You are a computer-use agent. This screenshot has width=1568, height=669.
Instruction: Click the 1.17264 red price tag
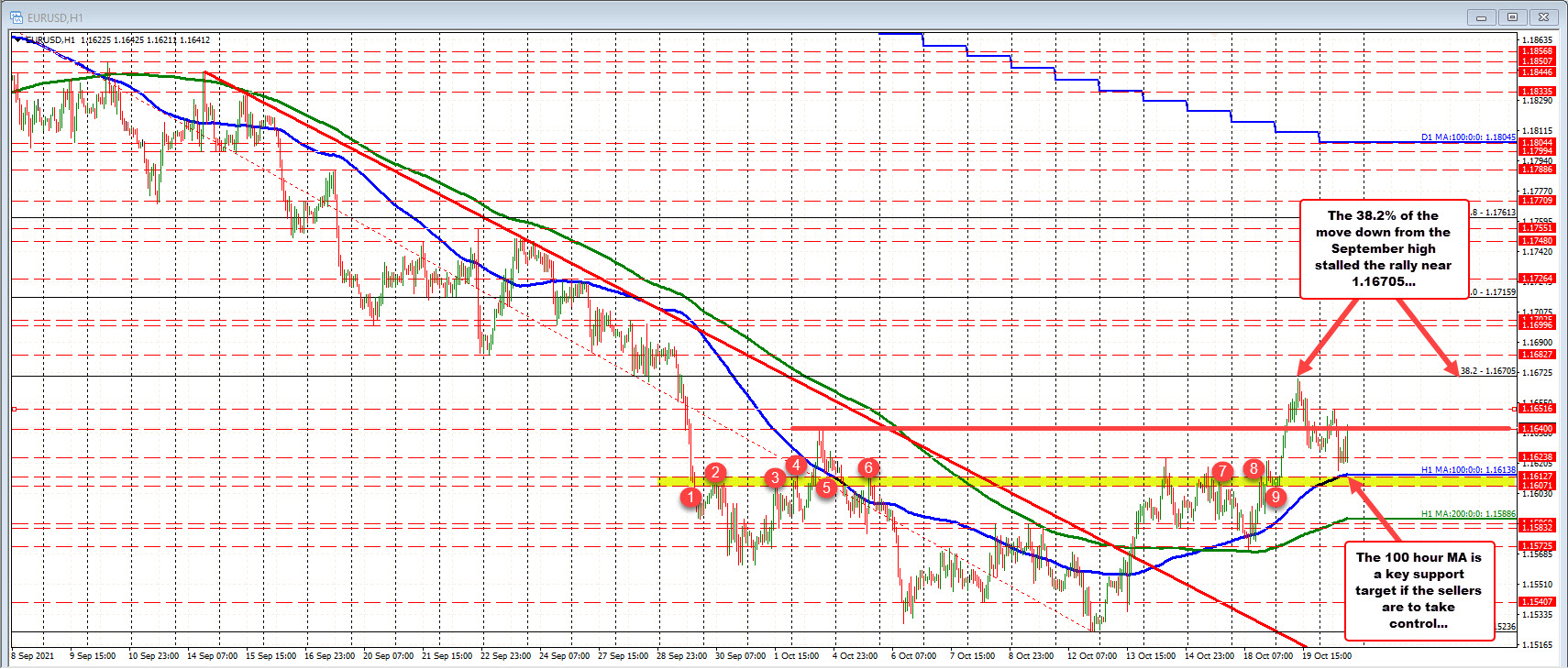pyautogui.click(x=1537, y=279)
